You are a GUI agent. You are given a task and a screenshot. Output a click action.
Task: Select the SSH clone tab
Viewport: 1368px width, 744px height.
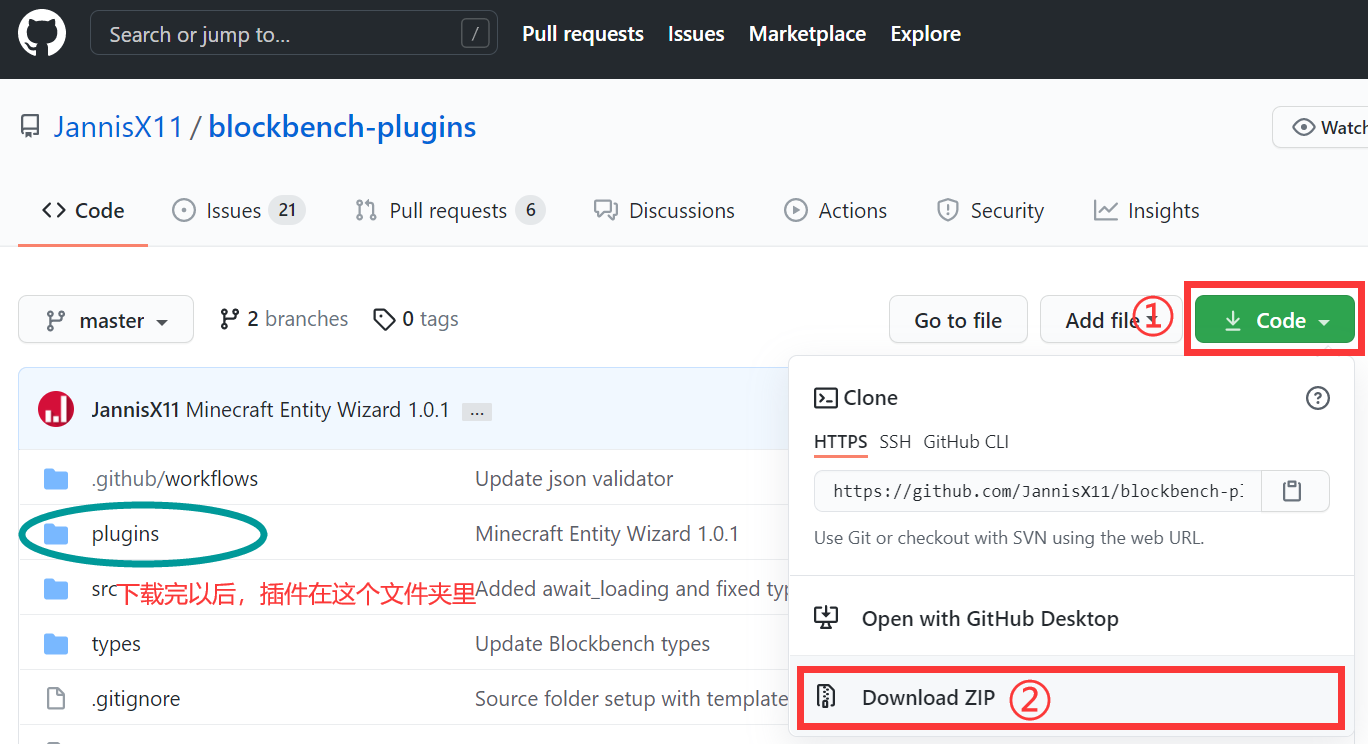tap(895, 442)
